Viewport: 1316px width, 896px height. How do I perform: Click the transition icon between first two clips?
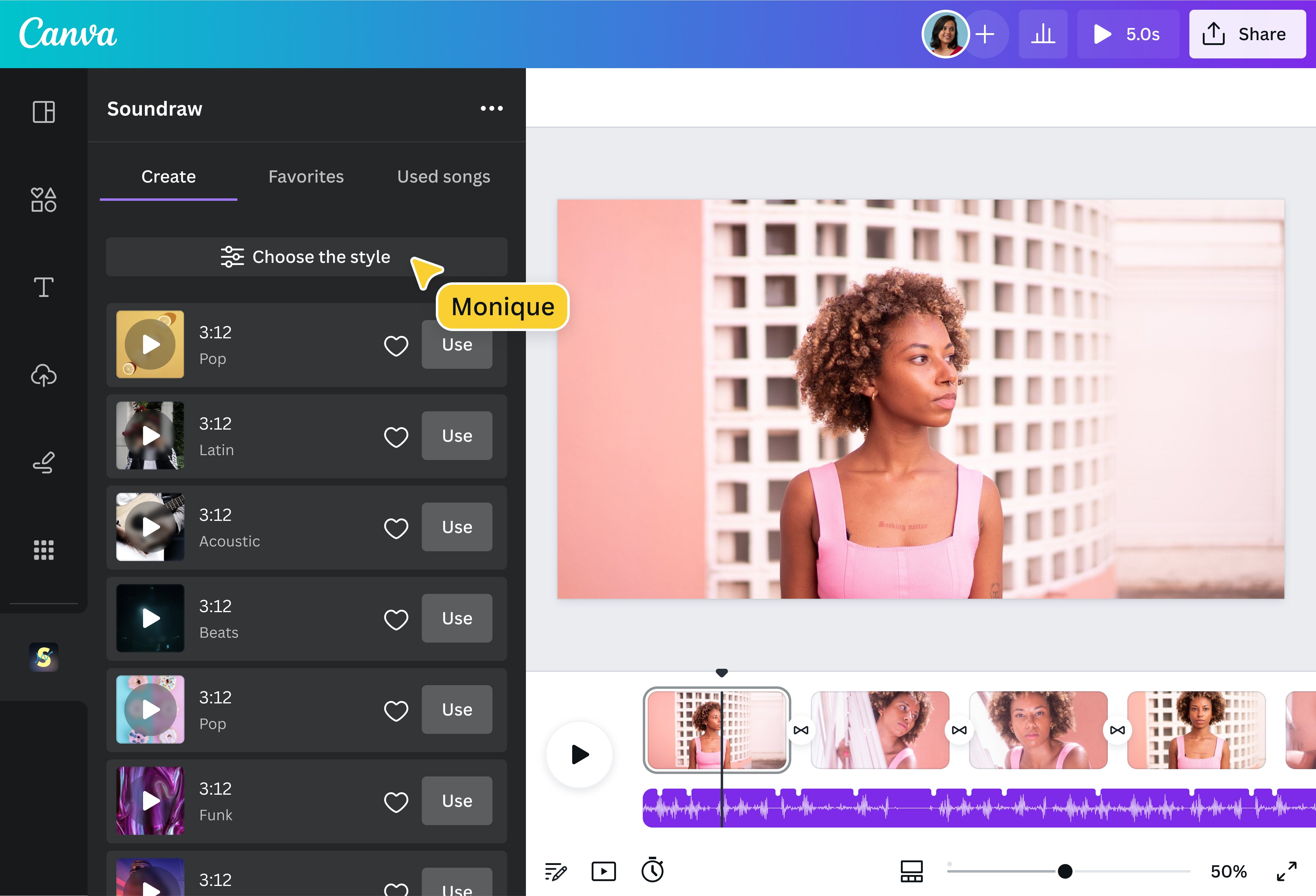pos(802,730)
